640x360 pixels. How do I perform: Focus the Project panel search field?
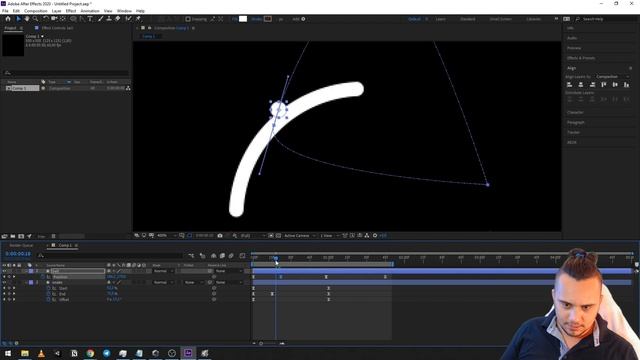coord(66,73)
